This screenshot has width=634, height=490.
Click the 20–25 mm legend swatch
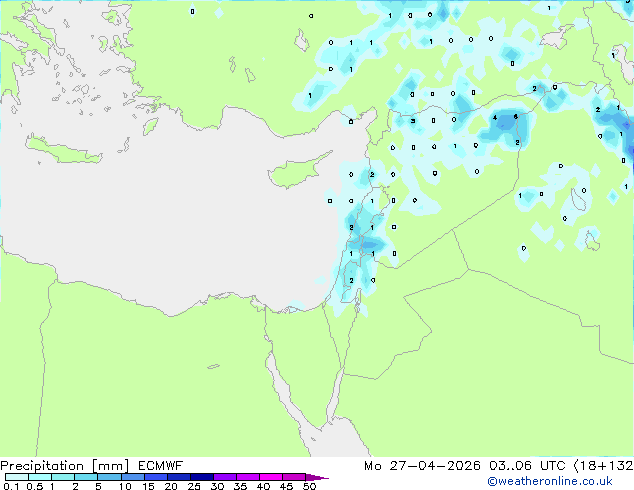[178, 477]
